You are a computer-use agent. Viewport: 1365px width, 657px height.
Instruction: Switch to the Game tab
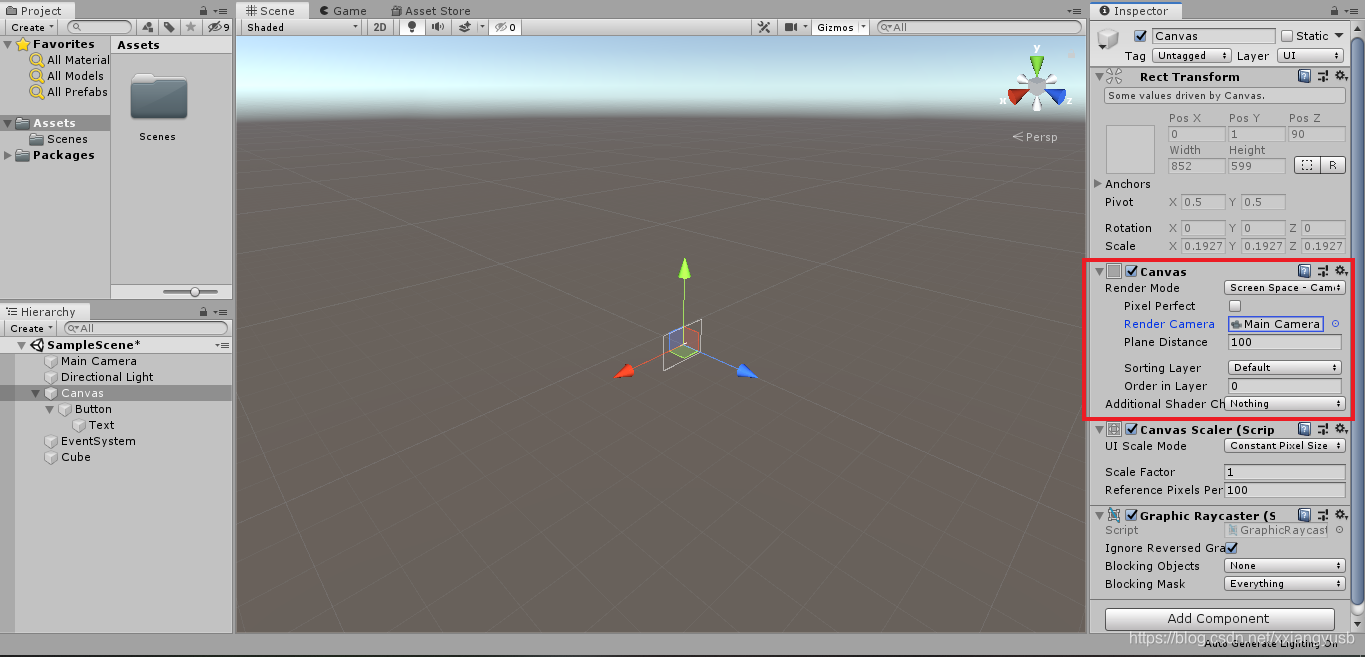coord(343,11)
